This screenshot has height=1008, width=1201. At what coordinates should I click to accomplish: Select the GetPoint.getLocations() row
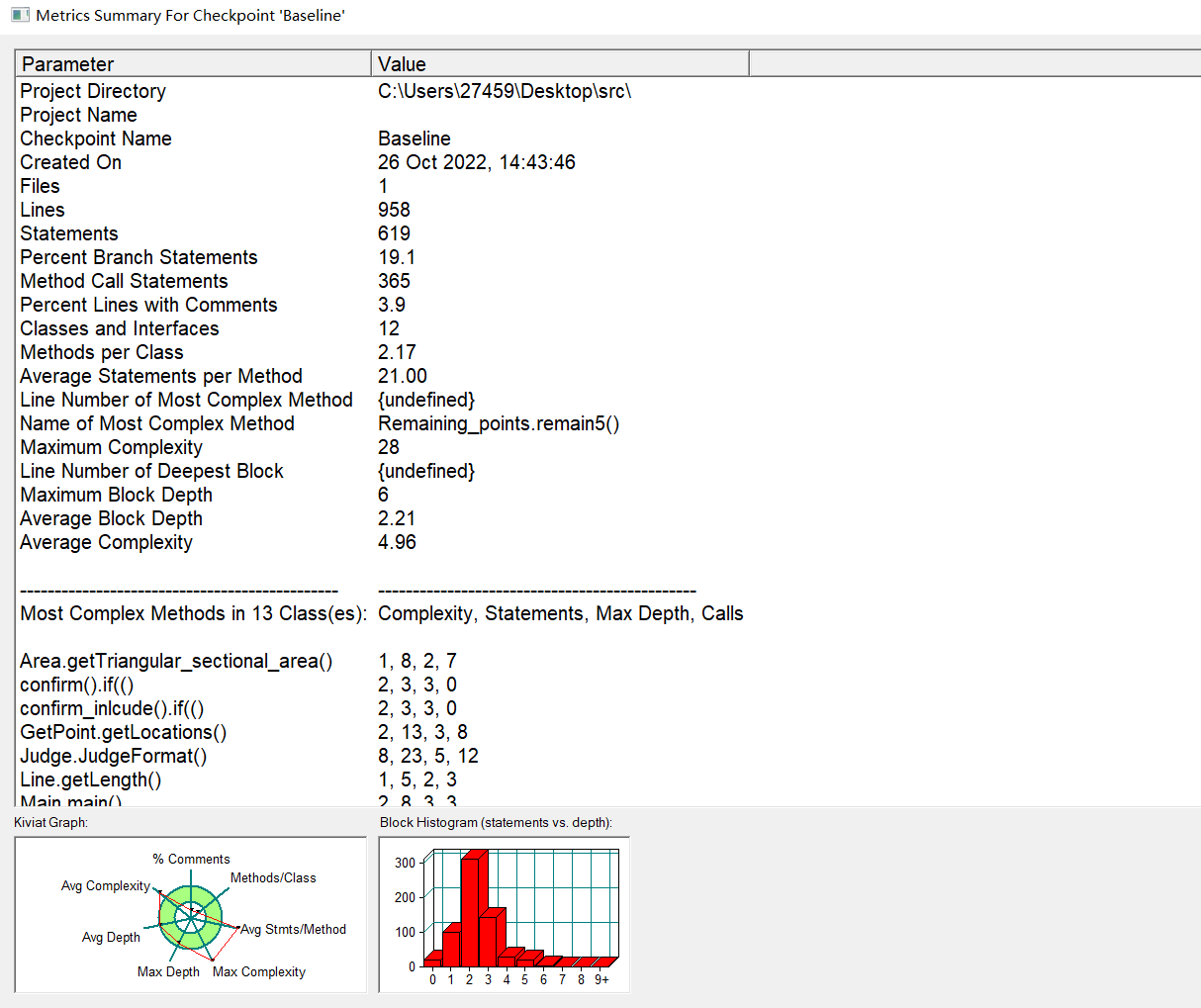(x=124, y=732)
